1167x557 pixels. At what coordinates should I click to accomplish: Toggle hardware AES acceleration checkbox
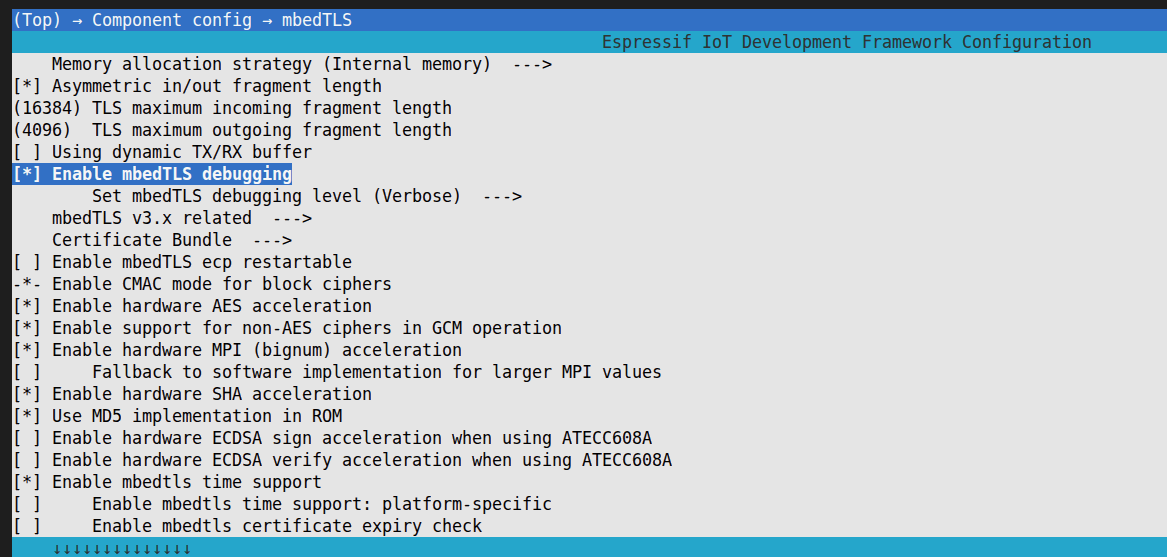pyautogui.click(x=27, y=306)
